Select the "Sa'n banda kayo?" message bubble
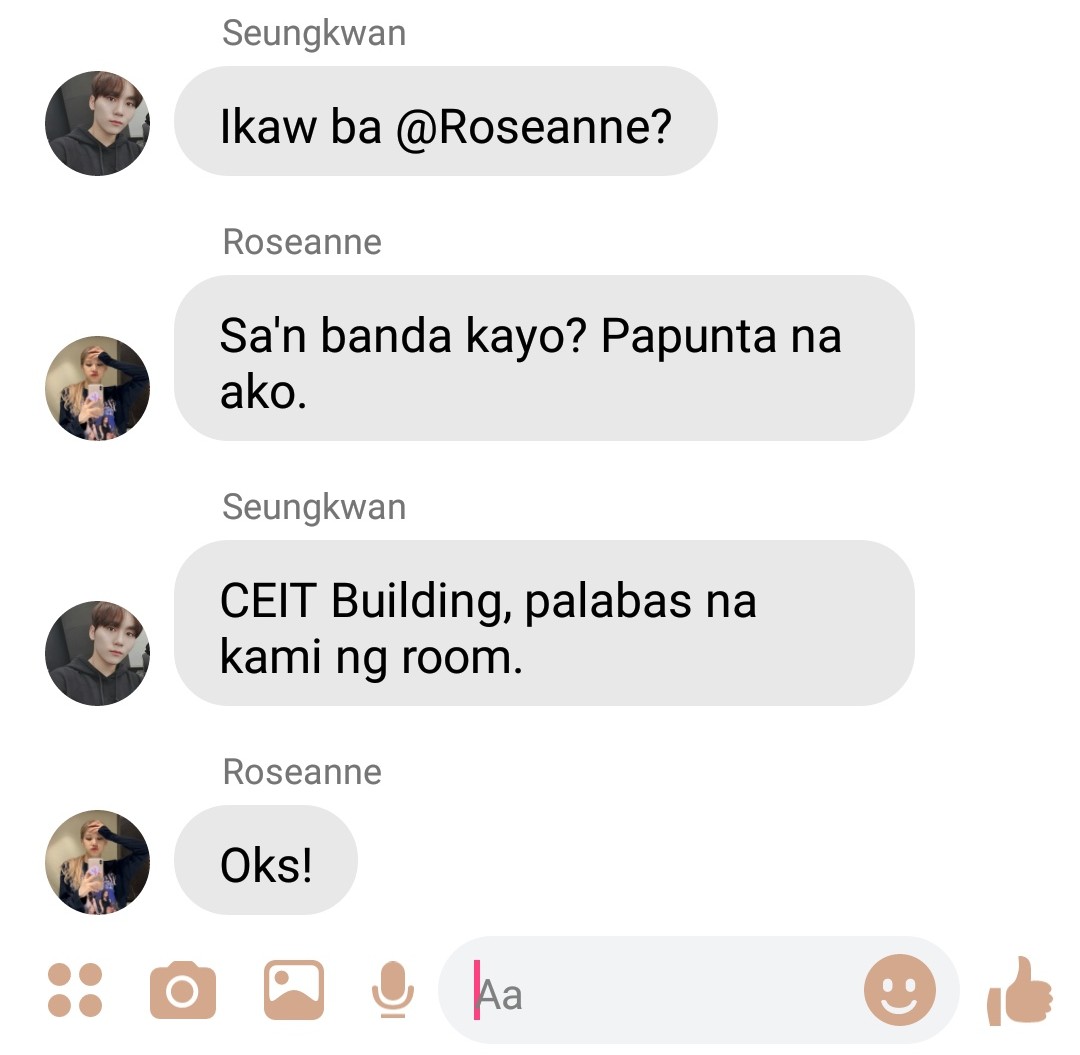This screenshot has width=1080, height=1055. click(544, 358)
